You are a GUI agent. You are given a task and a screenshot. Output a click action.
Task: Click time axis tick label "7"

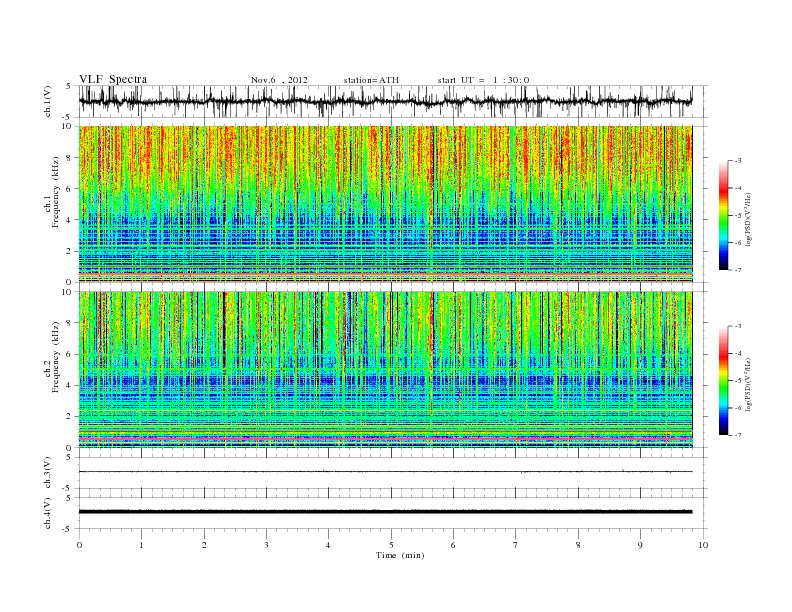(x=516, y=545)
